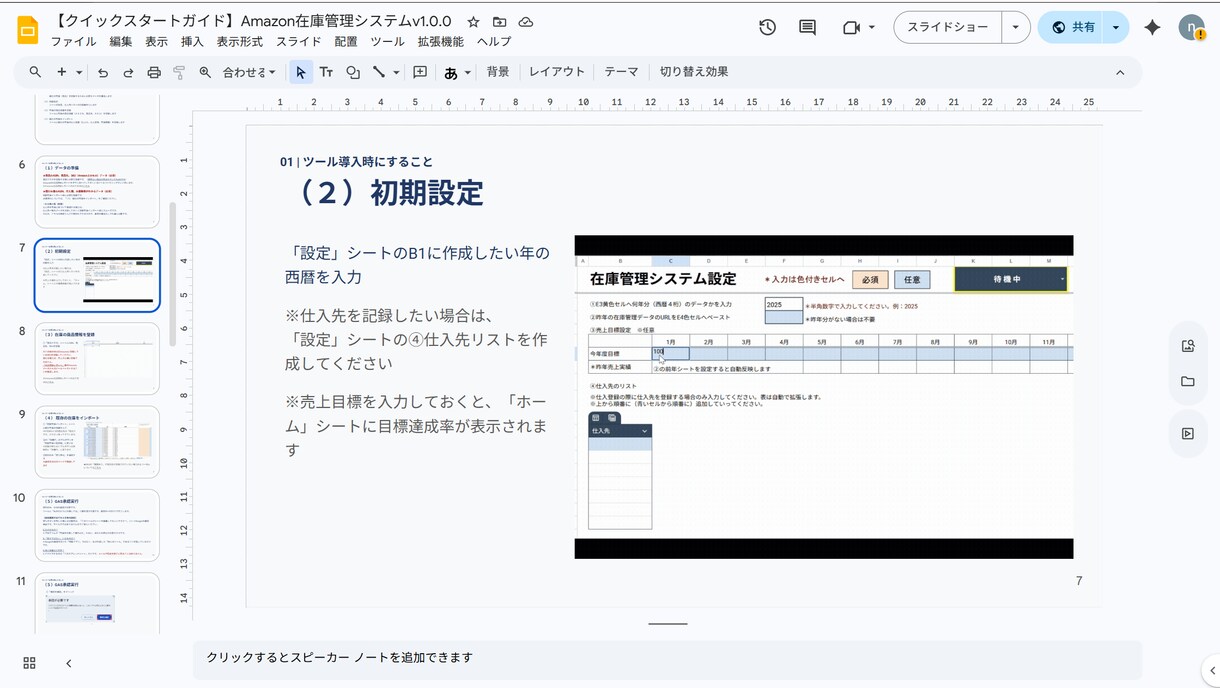Click the zoom magnifier tool

pos(205,72)
